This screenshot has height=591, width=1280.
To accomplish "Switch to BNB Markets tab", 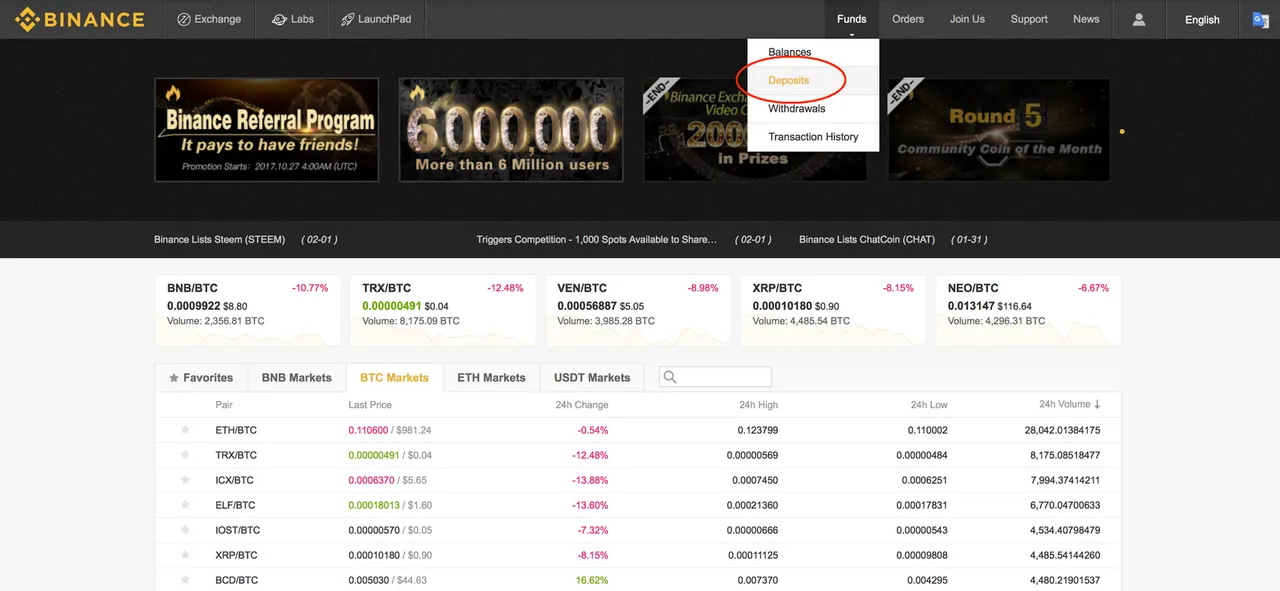I will [x=296, y=378].
